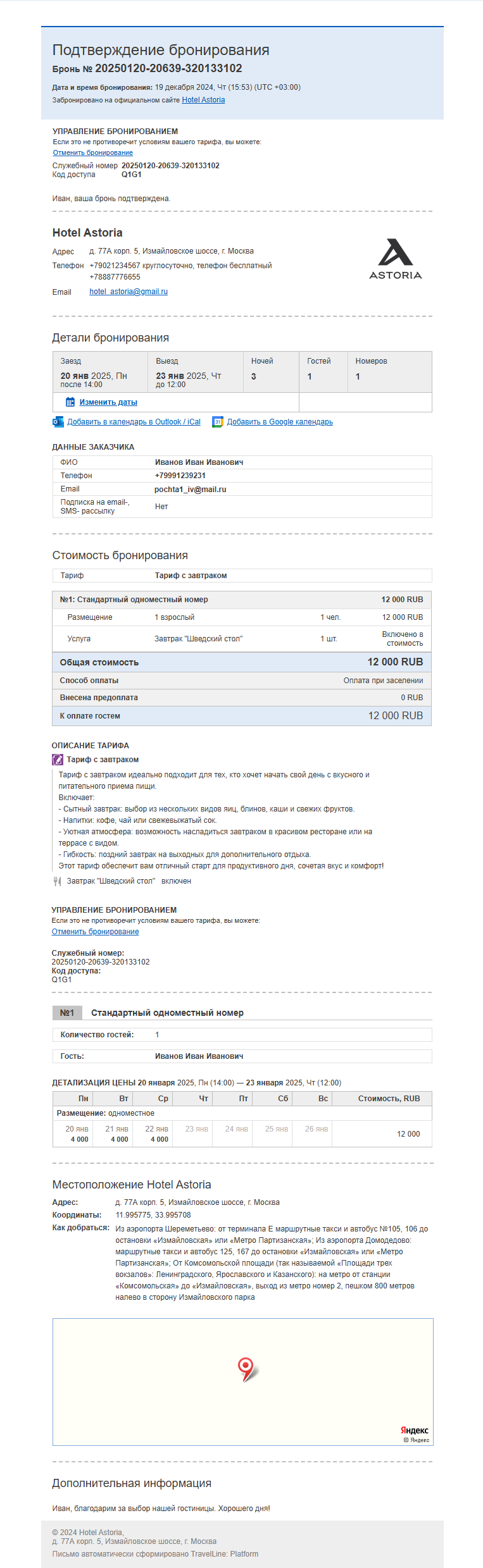483x1568 pixels.
Task: Open the Hotel Astoria official site link
Action: coord(203,100)
